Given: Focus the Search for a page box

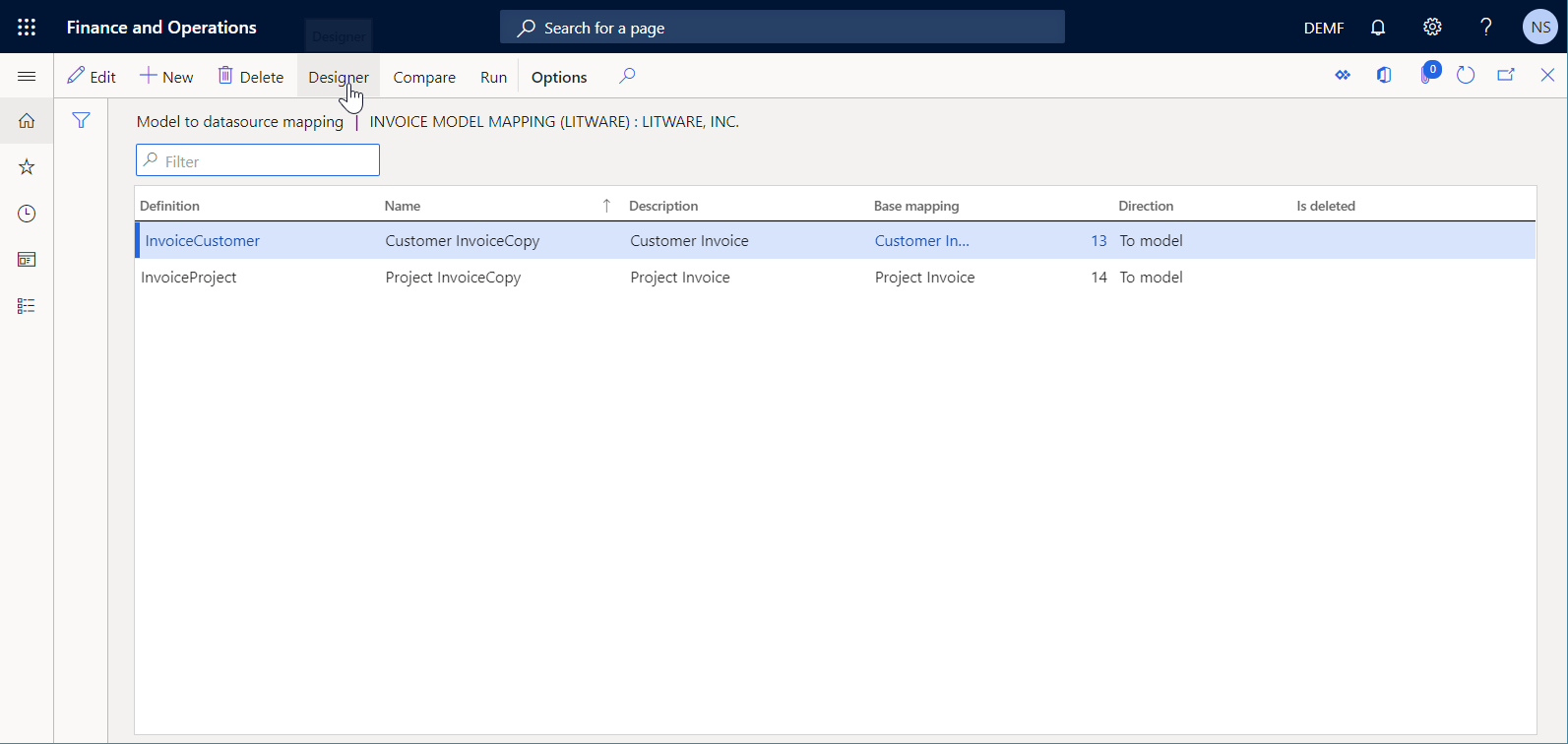Looking at the screenshot, I should [783, 28].
